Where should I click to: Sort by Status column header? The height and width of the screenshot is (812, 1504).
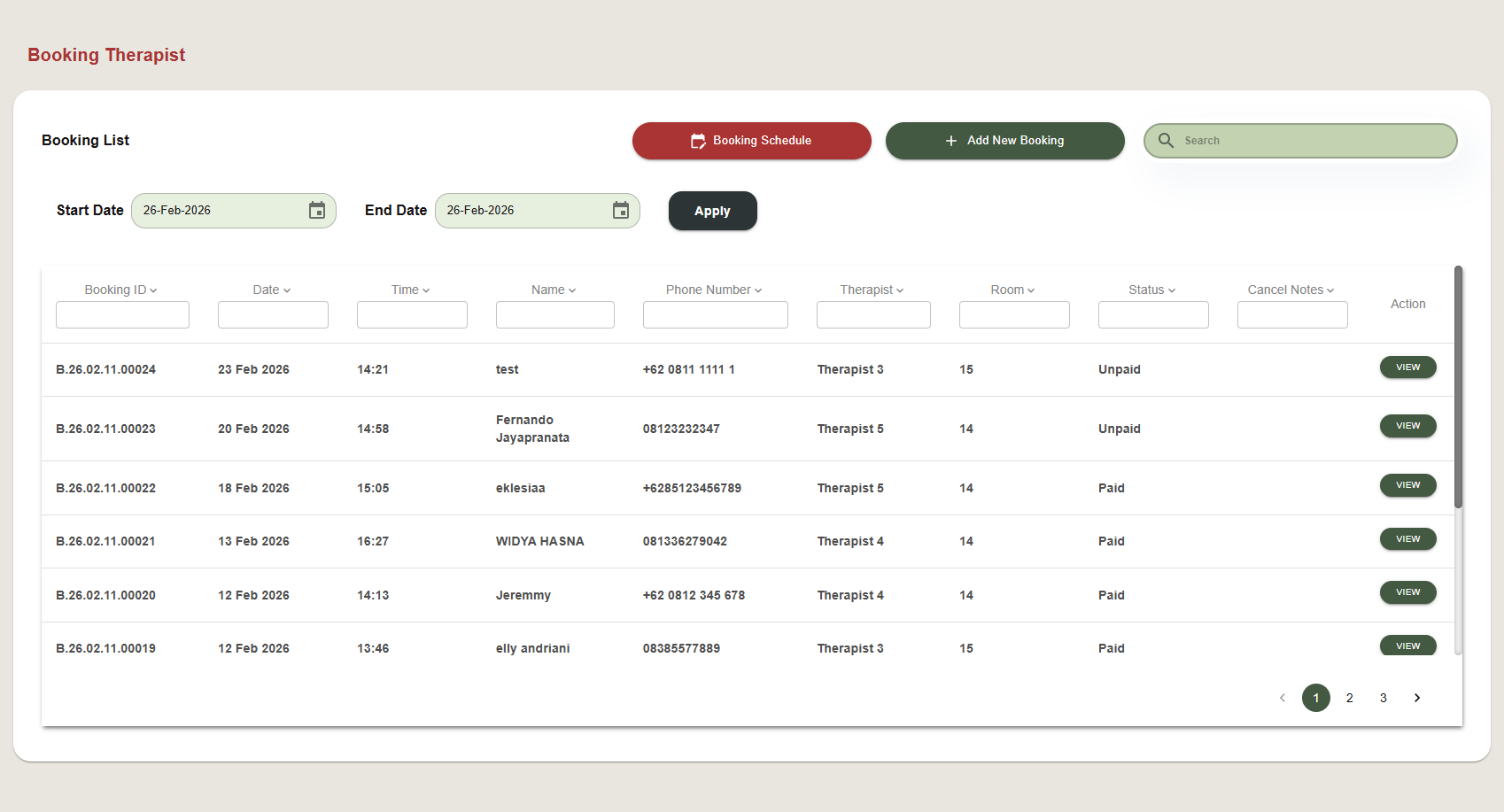click(1152, 290)
